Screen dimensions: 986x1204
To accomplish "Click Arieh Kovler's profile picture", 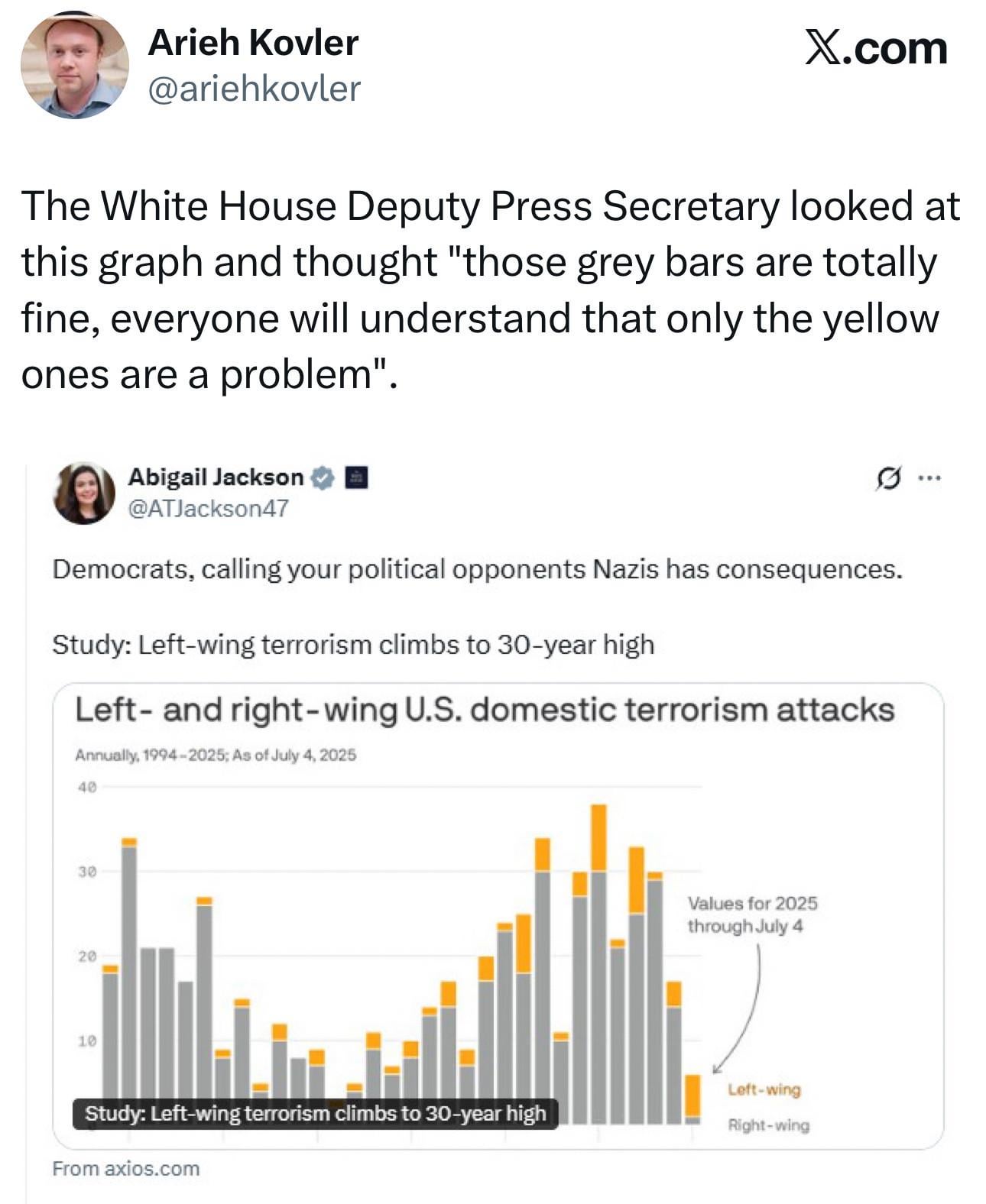I will click(74, 65).
